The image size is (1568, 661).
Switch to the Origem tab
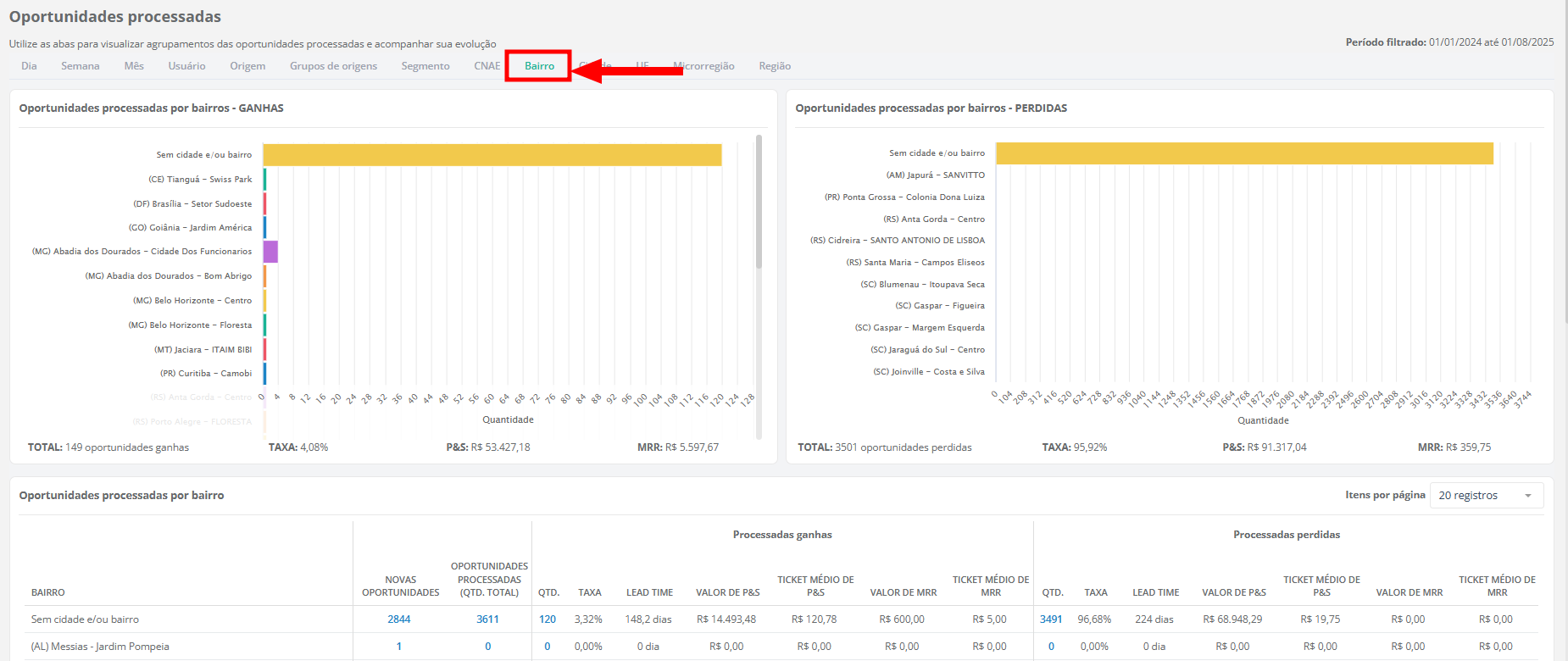point(247,66)
